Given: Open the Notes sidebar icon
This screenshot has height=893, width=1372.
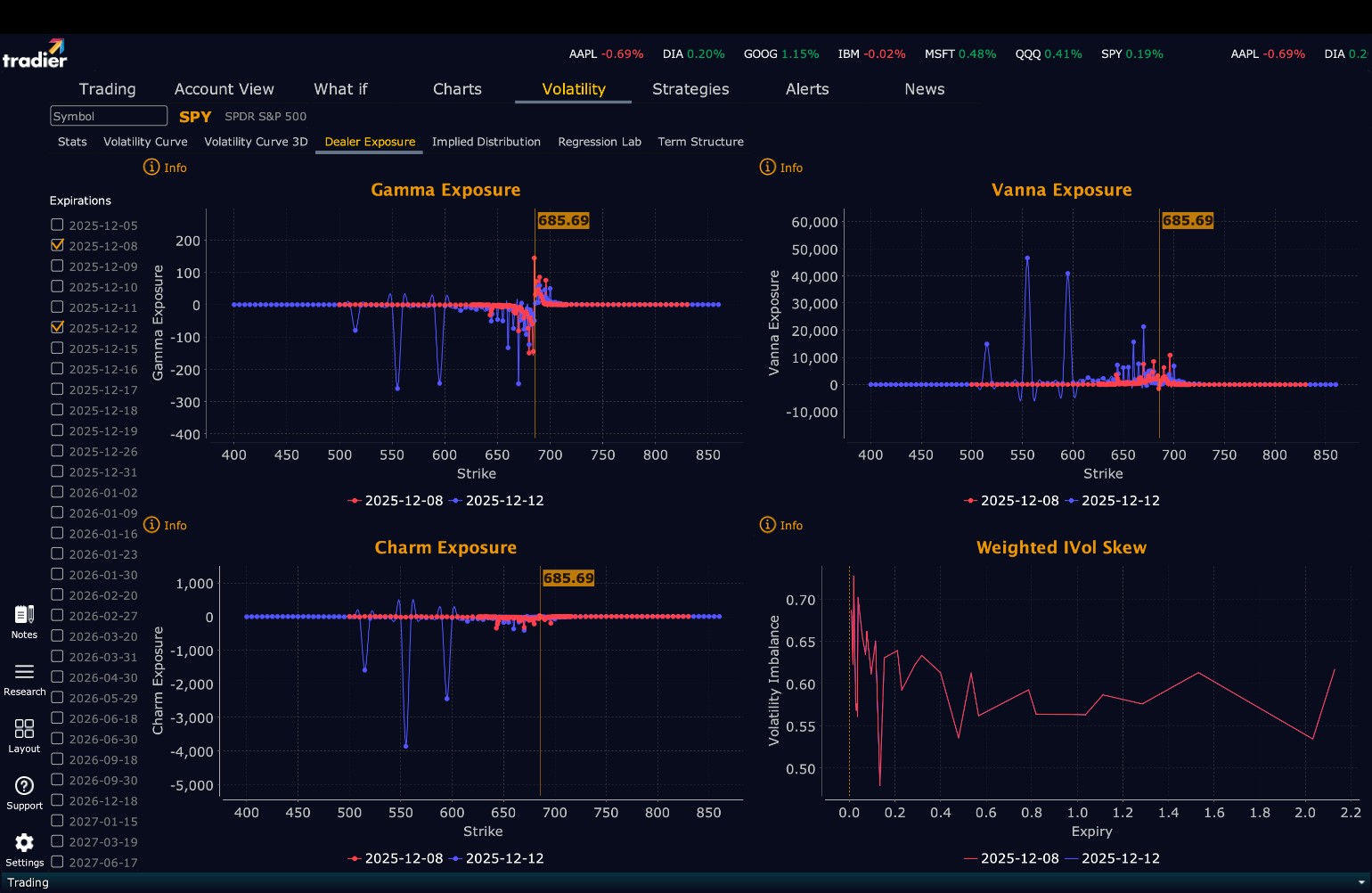Looking at the screenshot, I should tap(24, 615).
